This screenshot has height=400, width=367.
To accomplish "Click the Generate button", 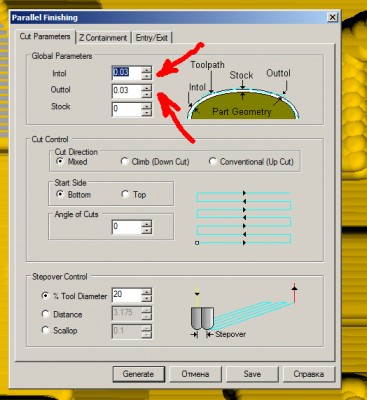I will tap(138, 374).
